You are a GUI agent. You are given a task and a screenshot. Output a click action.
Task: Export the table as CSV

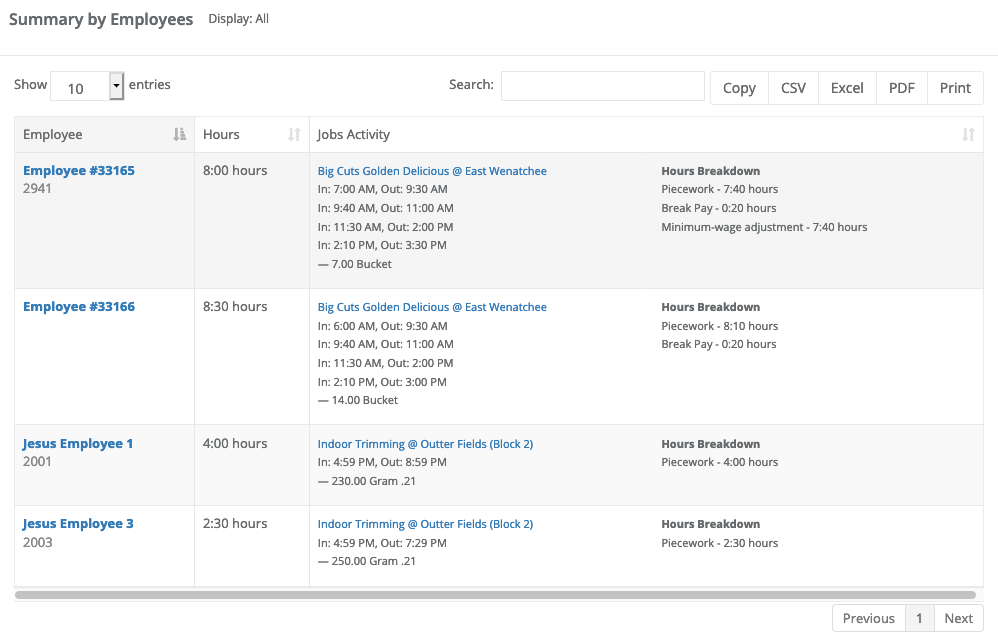[x=793, y=88]
